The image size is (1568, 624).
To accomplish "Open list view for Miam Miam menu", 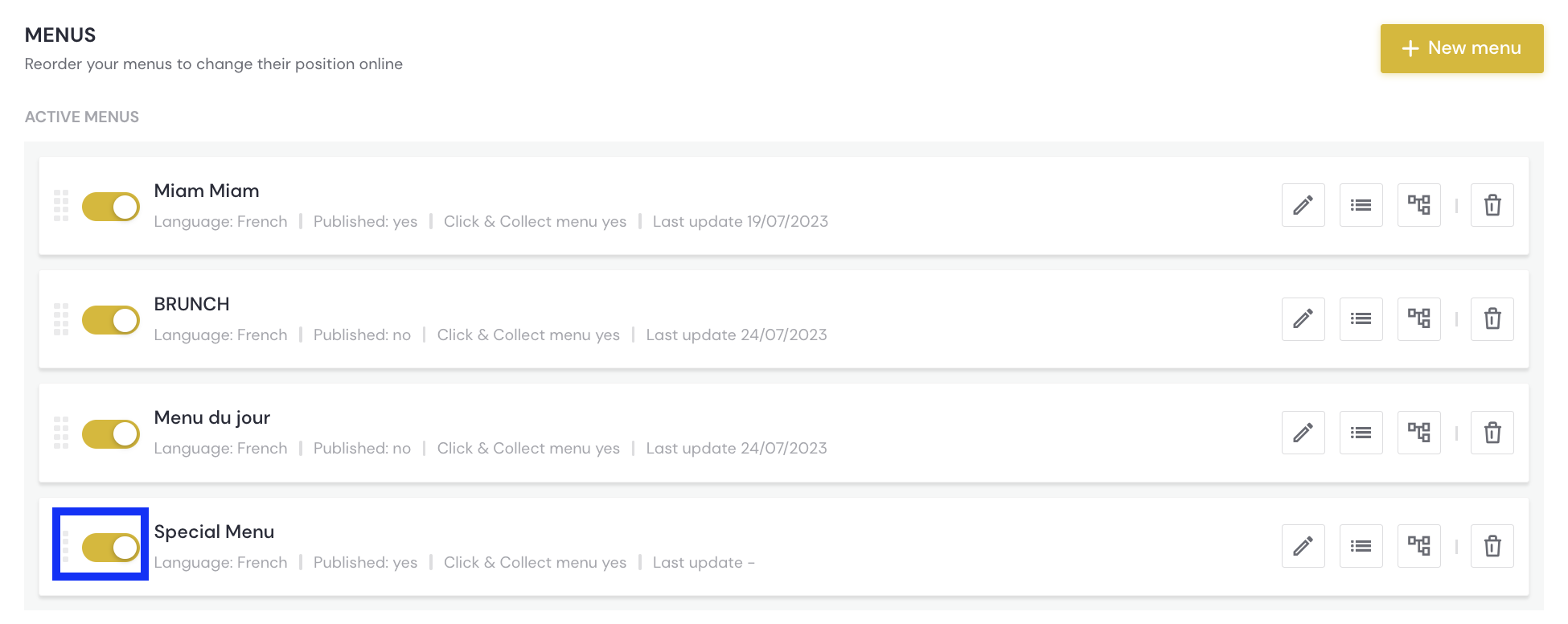I will click(x=1361, y=205).
